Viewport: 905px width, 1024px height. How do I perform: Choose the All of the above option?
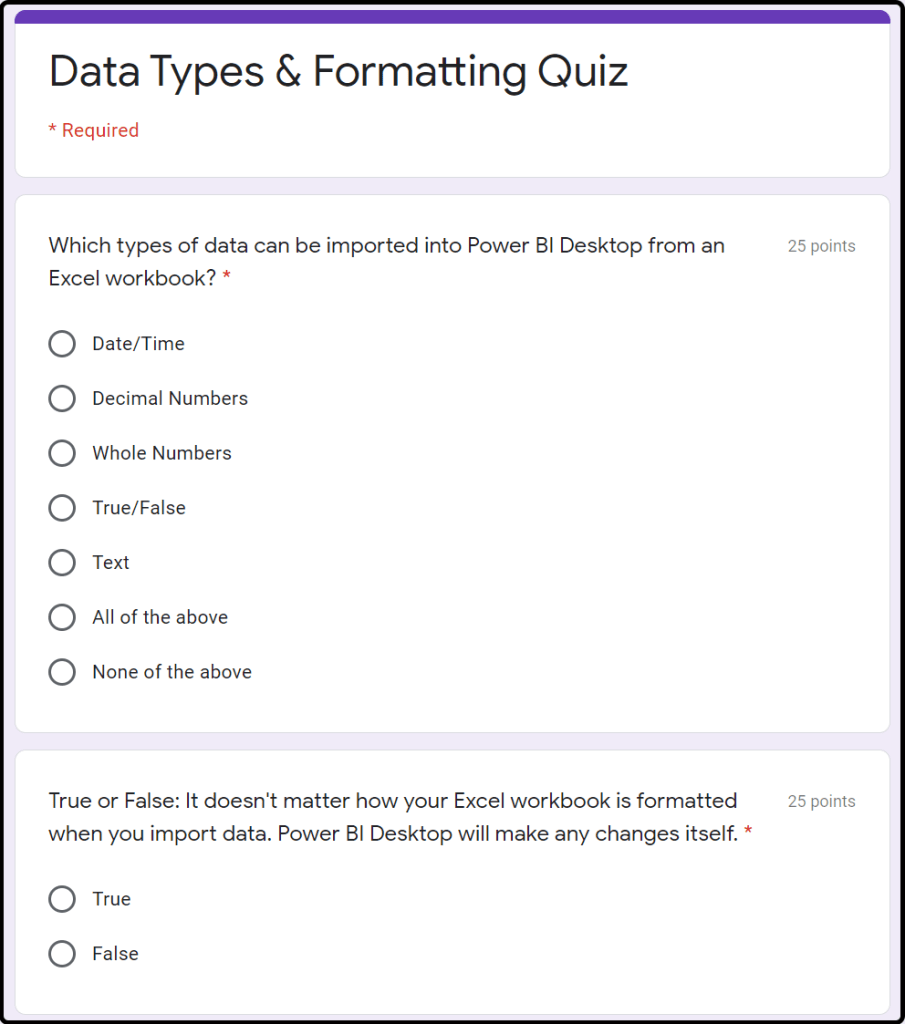point(62,617)
